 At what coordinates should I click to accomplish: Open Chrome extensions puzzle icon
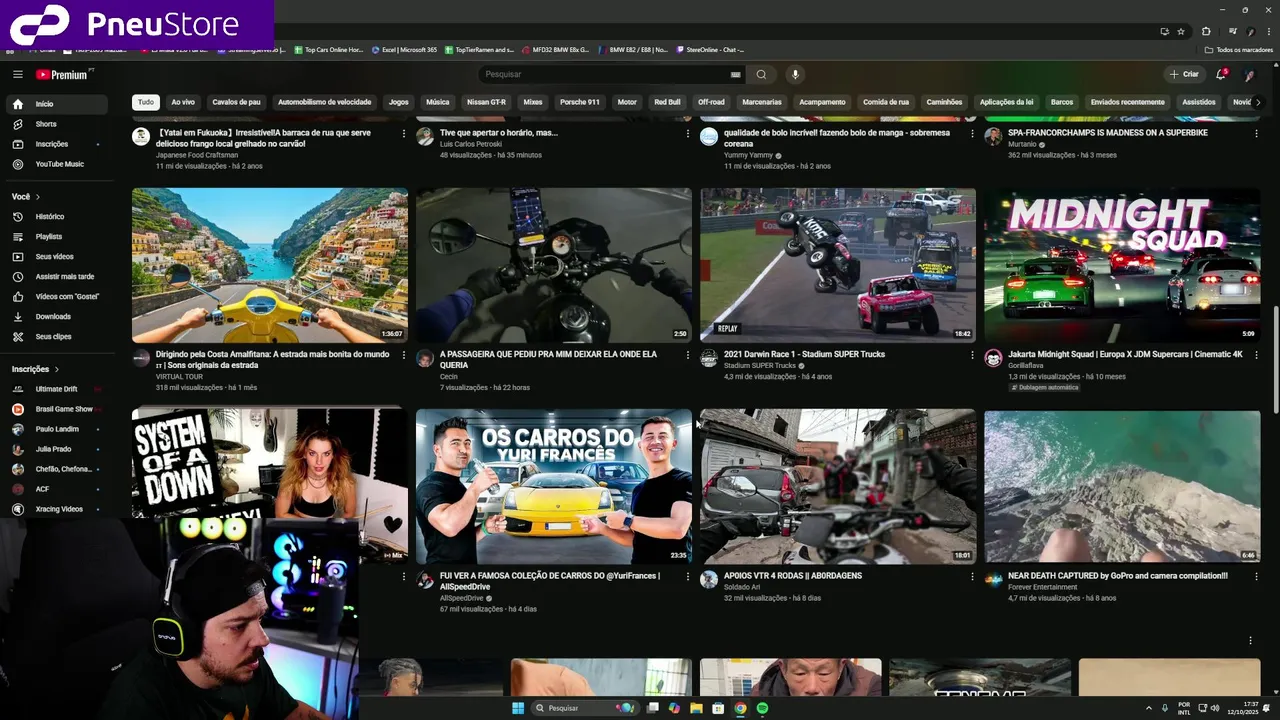pyautogui.click(x=1206, y=31)
